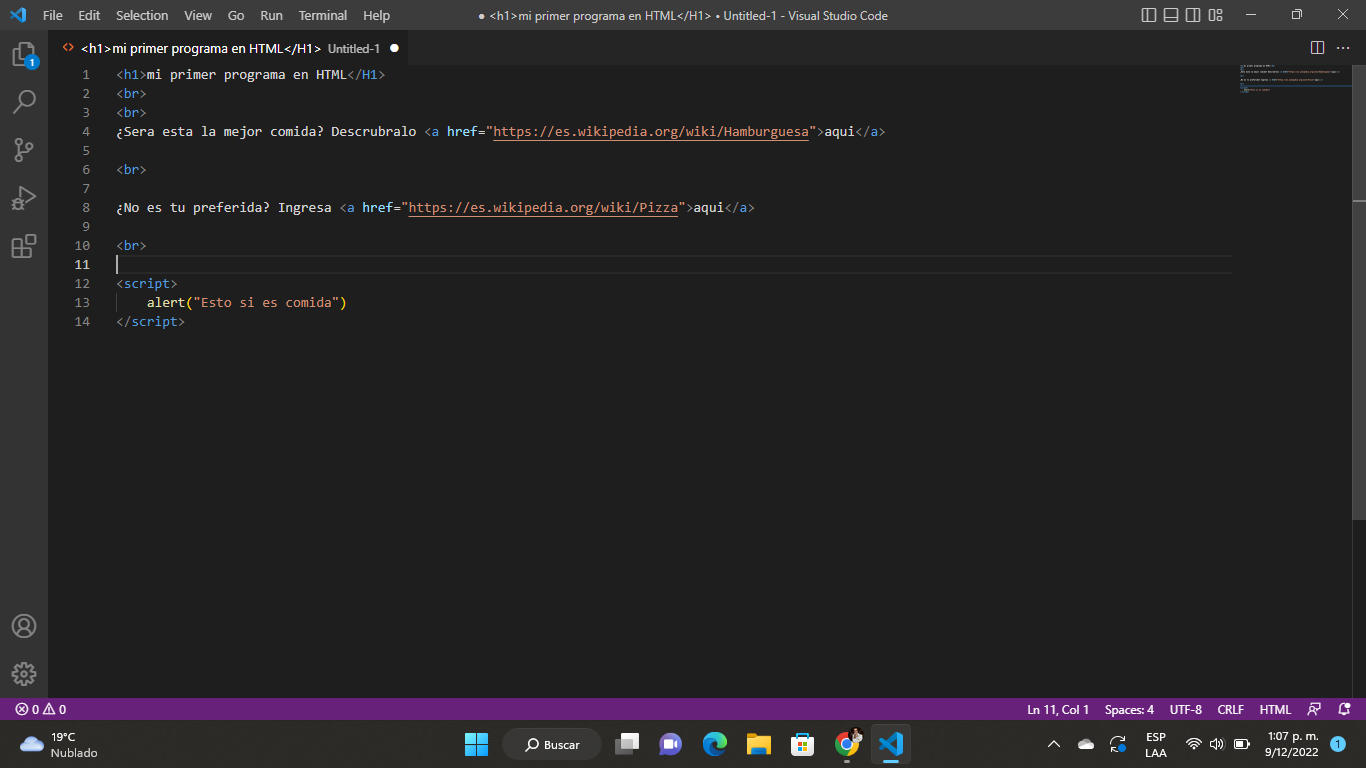
Task: Click Spaces: 4 indentation setting
Action: (1129, 709)
